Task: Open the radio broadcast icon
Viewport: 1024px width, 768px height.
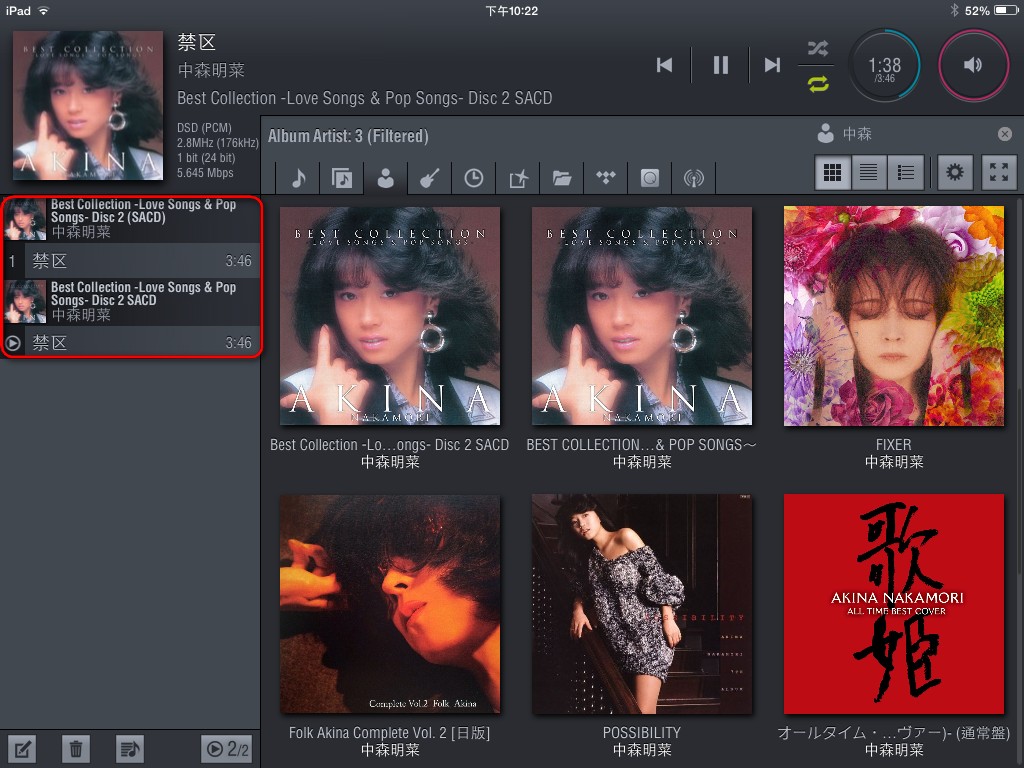Action: 693,178
